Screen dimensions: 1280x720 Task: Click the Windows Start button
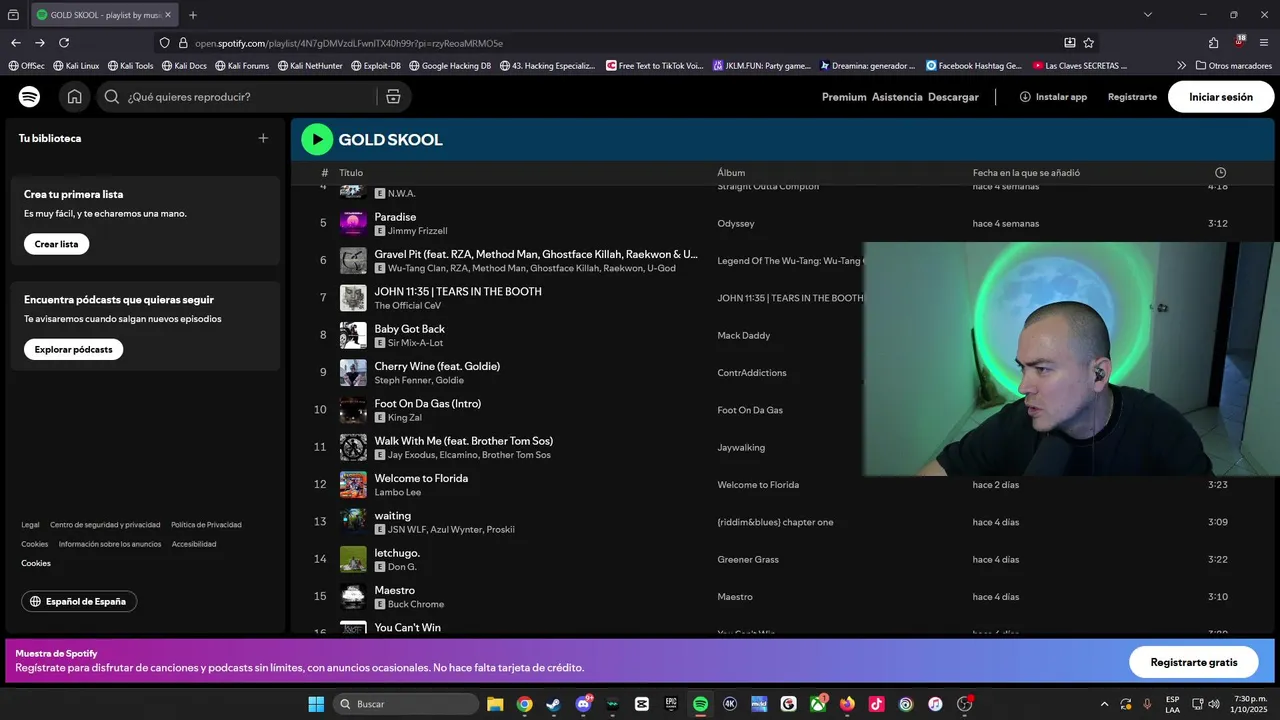click(316, 704)
